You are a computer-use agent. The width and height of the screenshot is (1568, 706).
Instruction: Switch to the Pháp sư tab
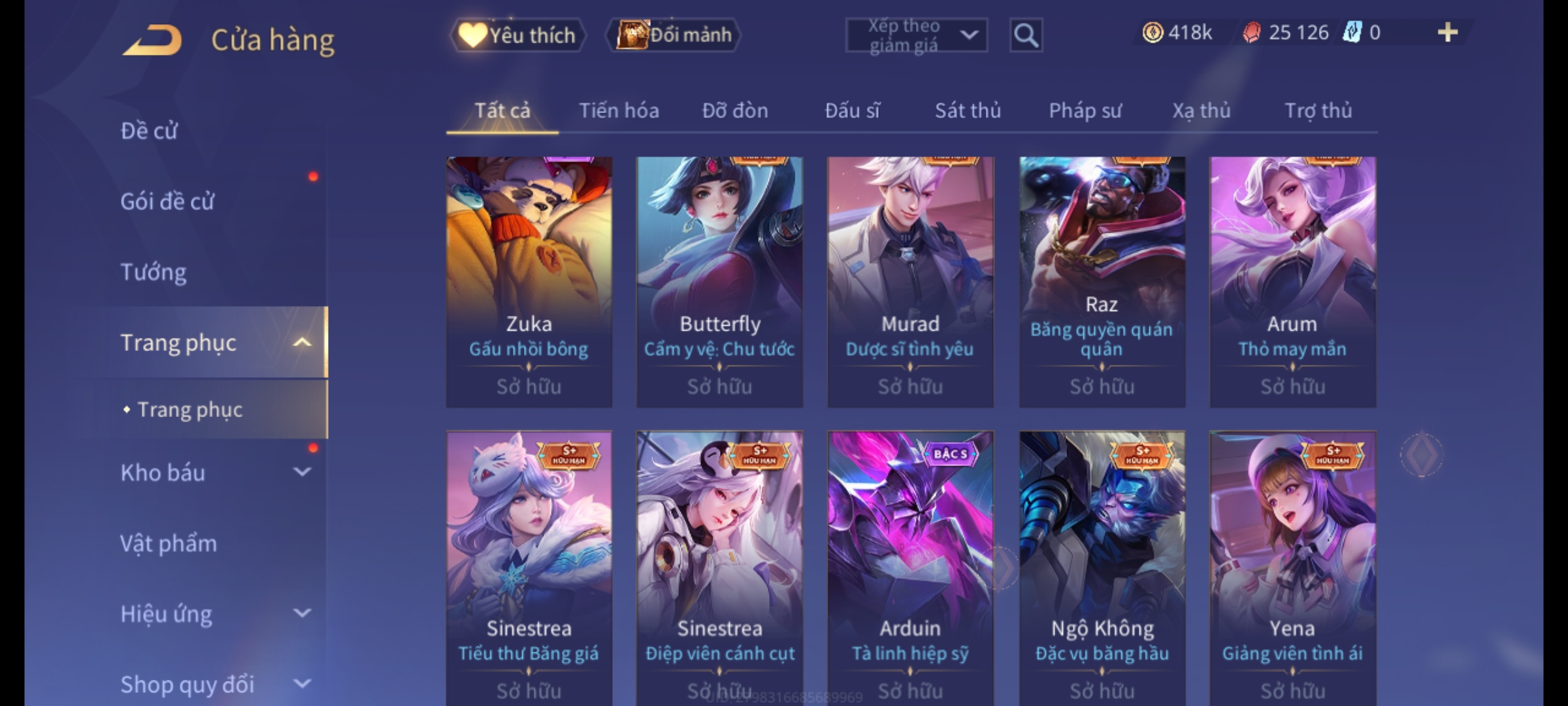coord(1085,110)
